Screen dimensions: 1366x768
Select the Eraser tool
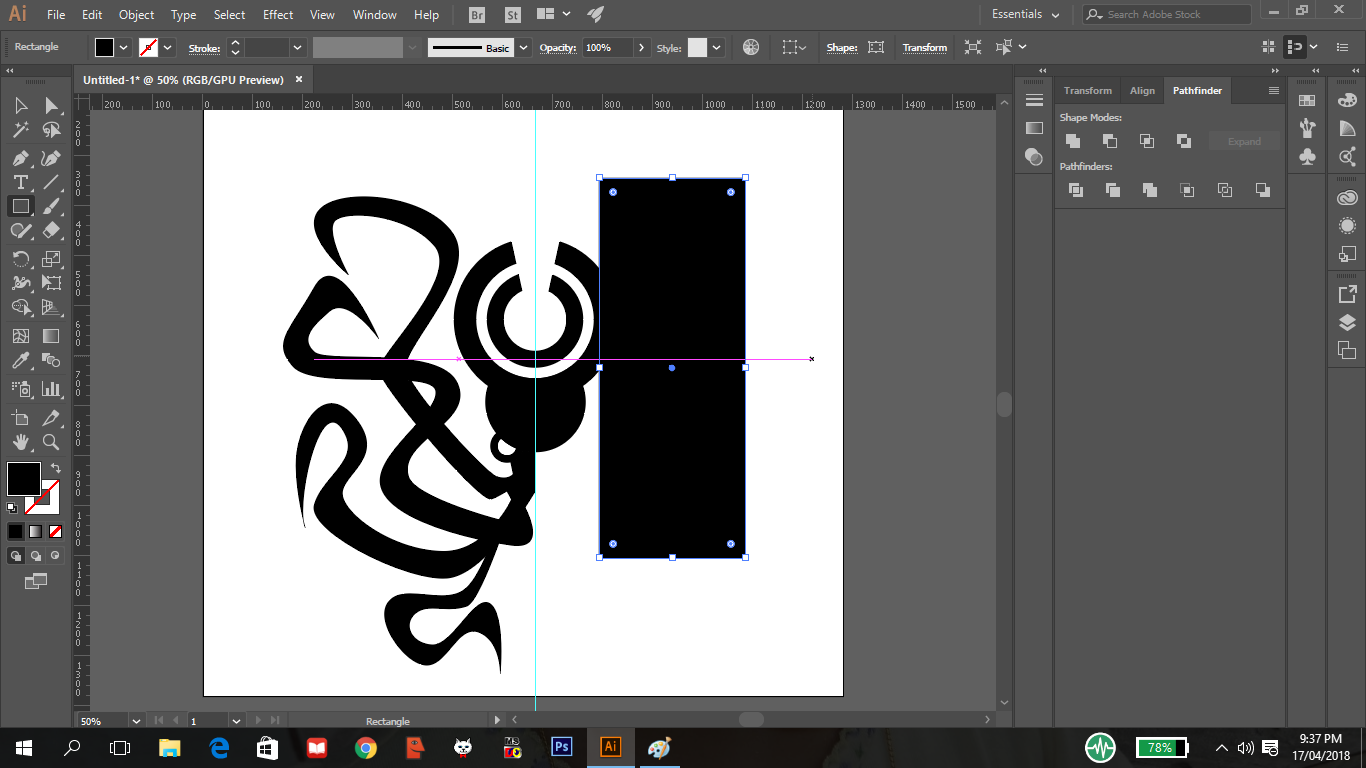pos(51,230)
